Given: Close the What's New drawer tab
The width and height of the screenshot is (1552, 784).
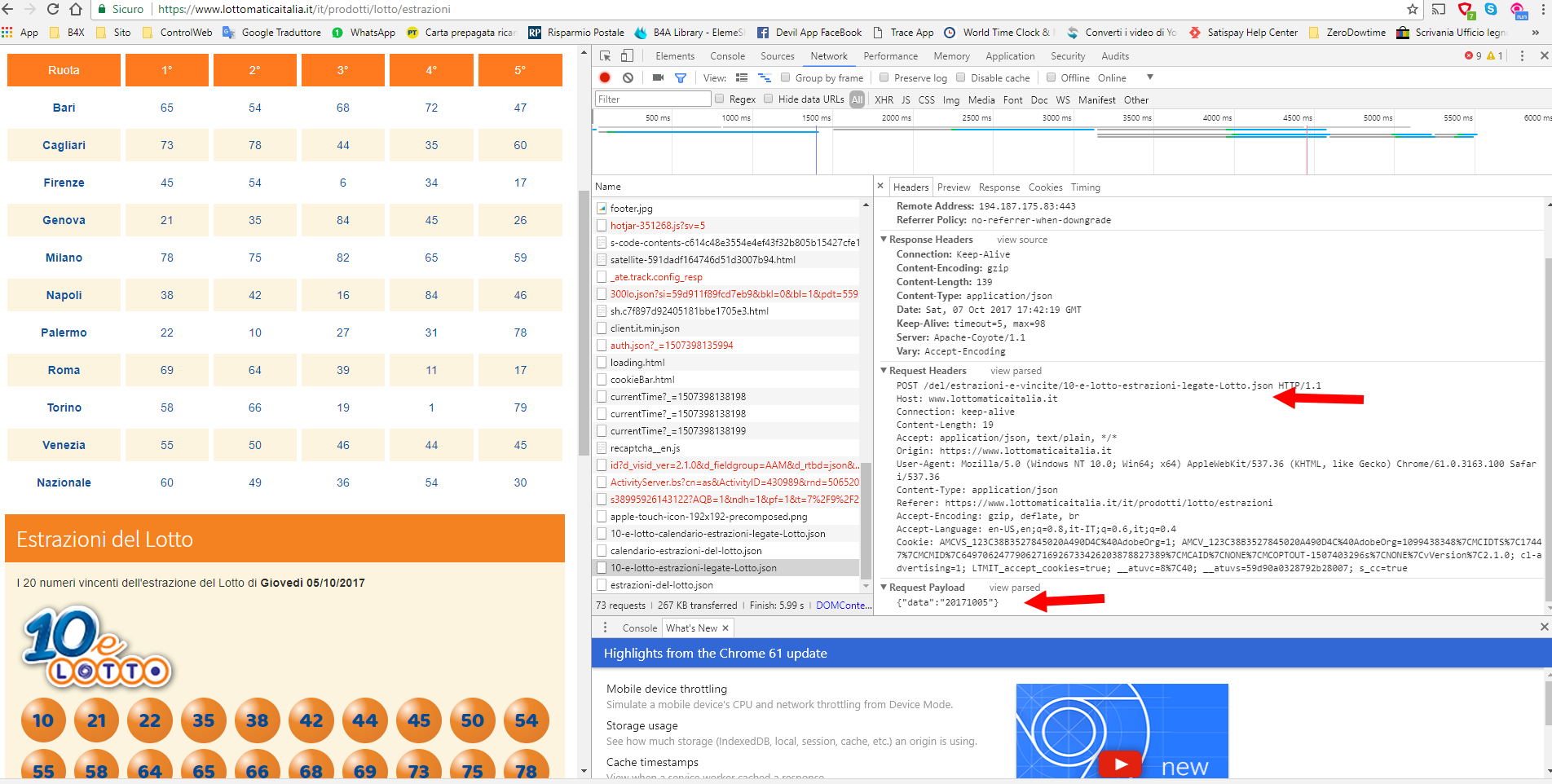Looking at the screenshot, I should pyautogui.click(x=725, y=628).
